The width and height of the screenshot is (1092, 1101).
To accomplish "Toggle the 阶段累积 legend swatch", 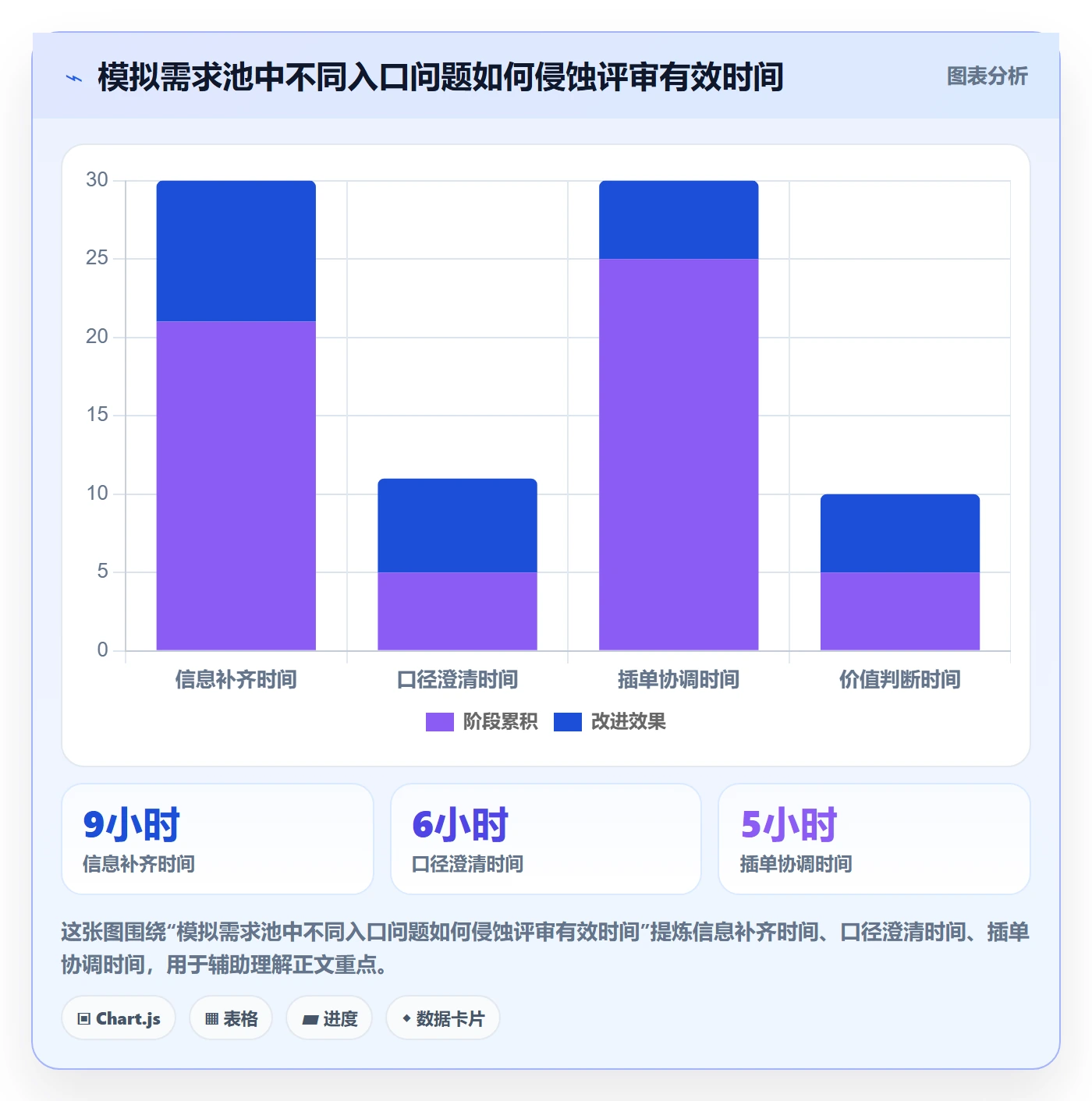I will (x=439, y=722).
